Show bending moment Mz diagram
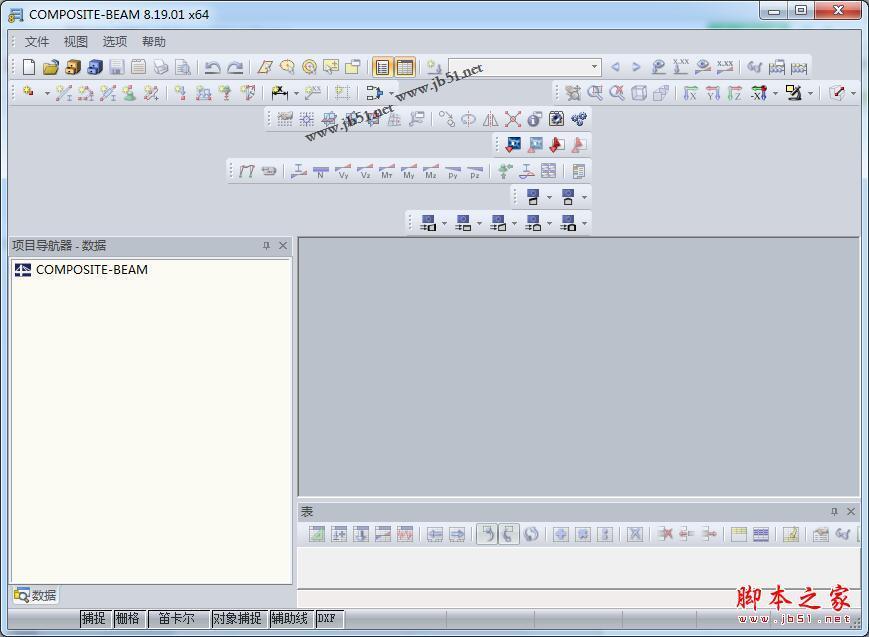 [431, 171]
